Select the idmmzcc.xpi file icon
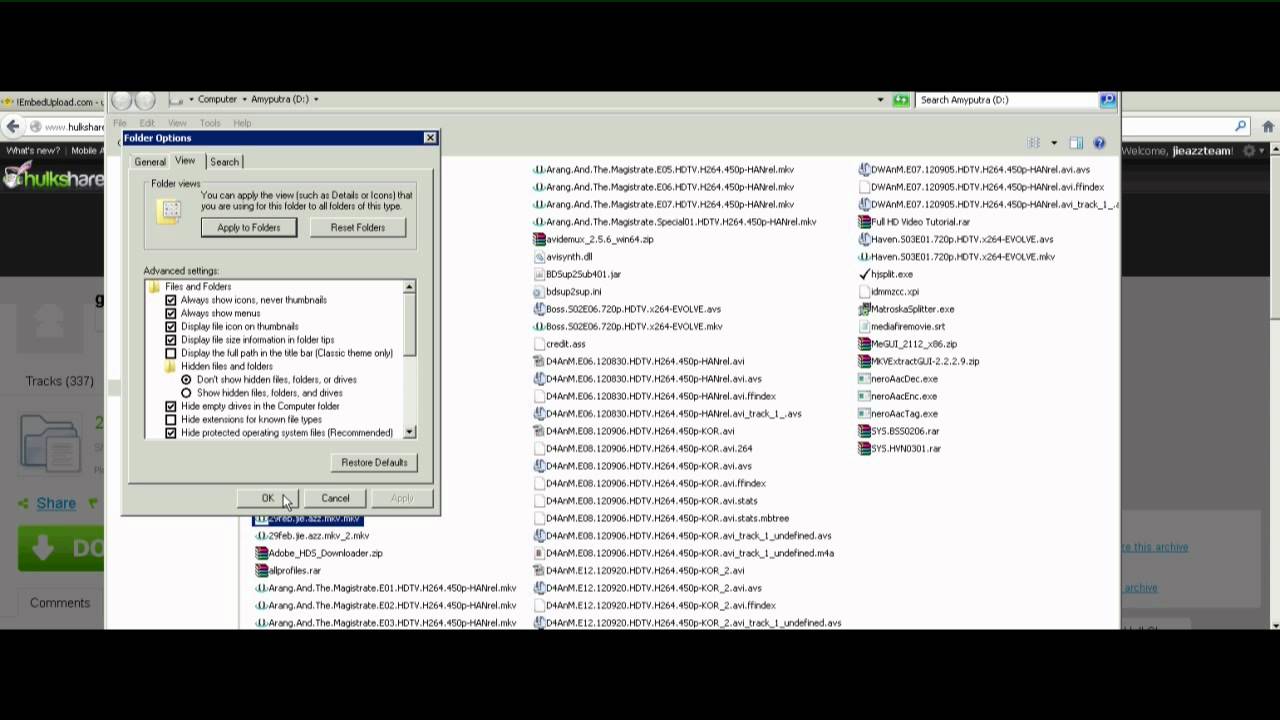1280x720 pixels. (864, 292)
